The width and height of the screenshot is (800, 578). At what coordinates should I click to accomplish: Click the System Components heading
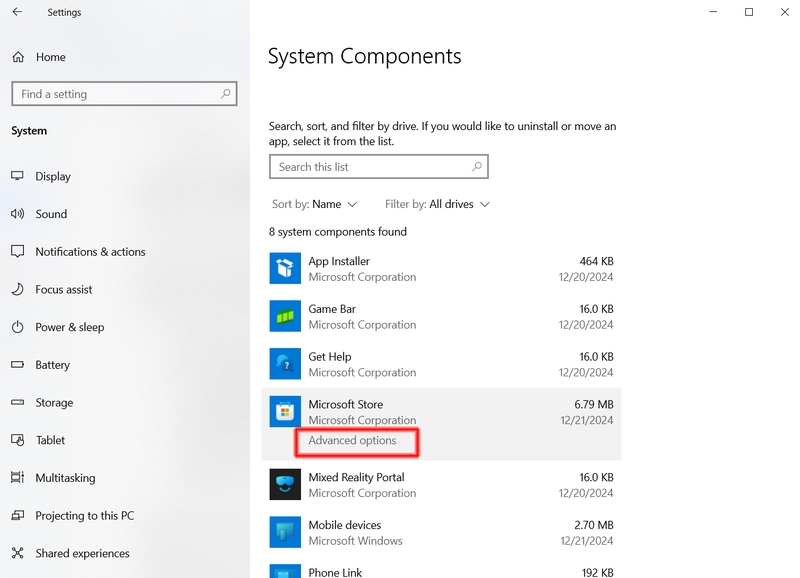point(364,56)
